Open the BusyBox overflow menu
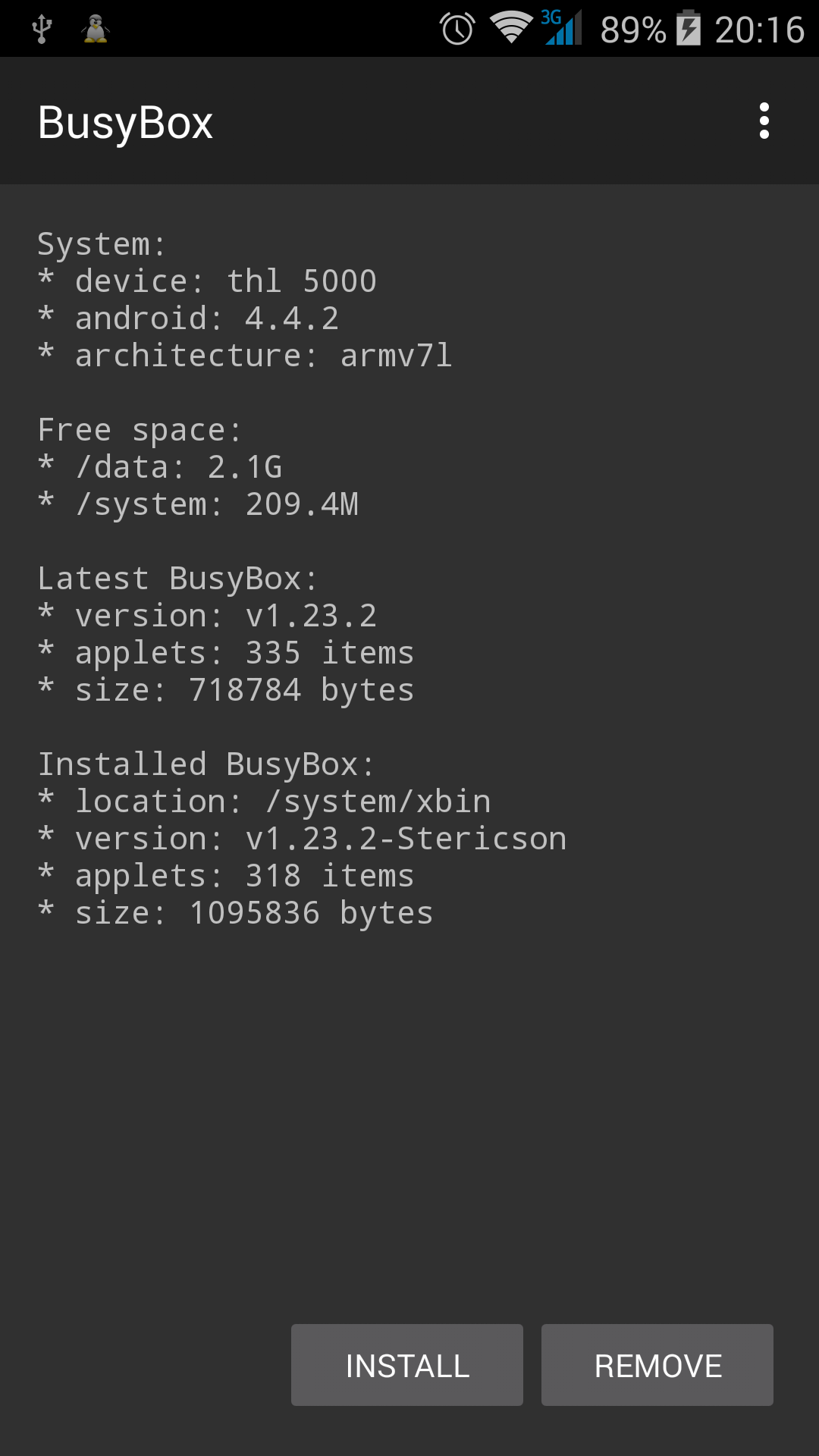819x1456 pixels. [764, 121]
